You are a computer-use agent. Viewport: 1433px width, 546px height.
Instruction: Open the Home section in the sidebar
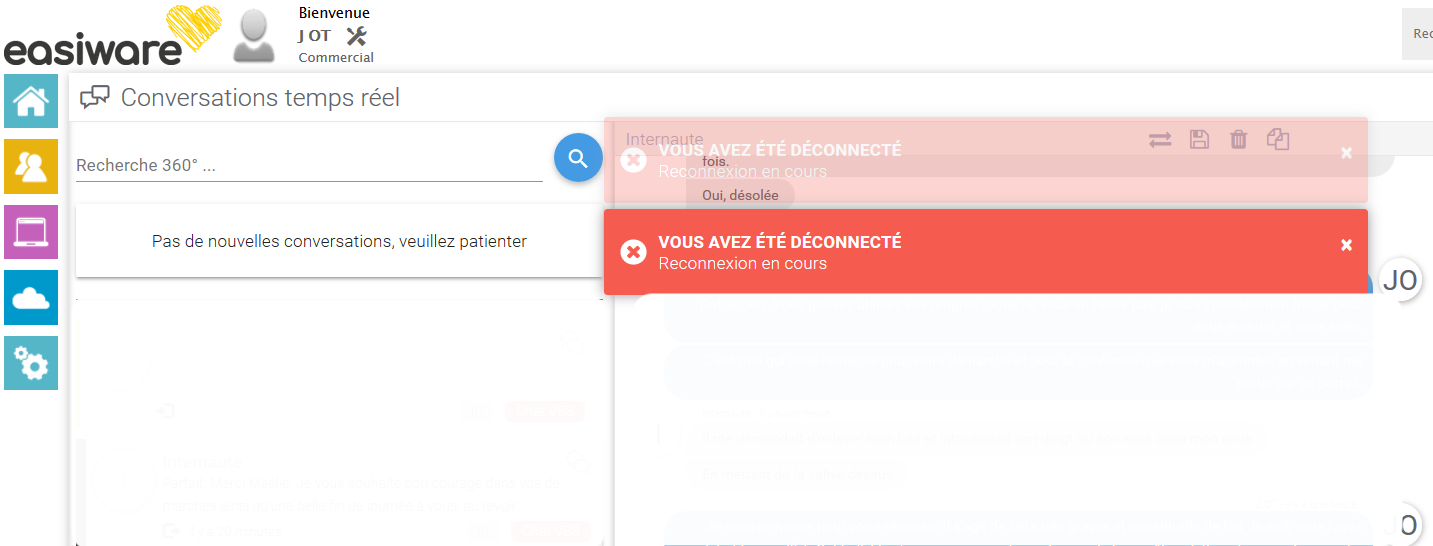point(31,101)
